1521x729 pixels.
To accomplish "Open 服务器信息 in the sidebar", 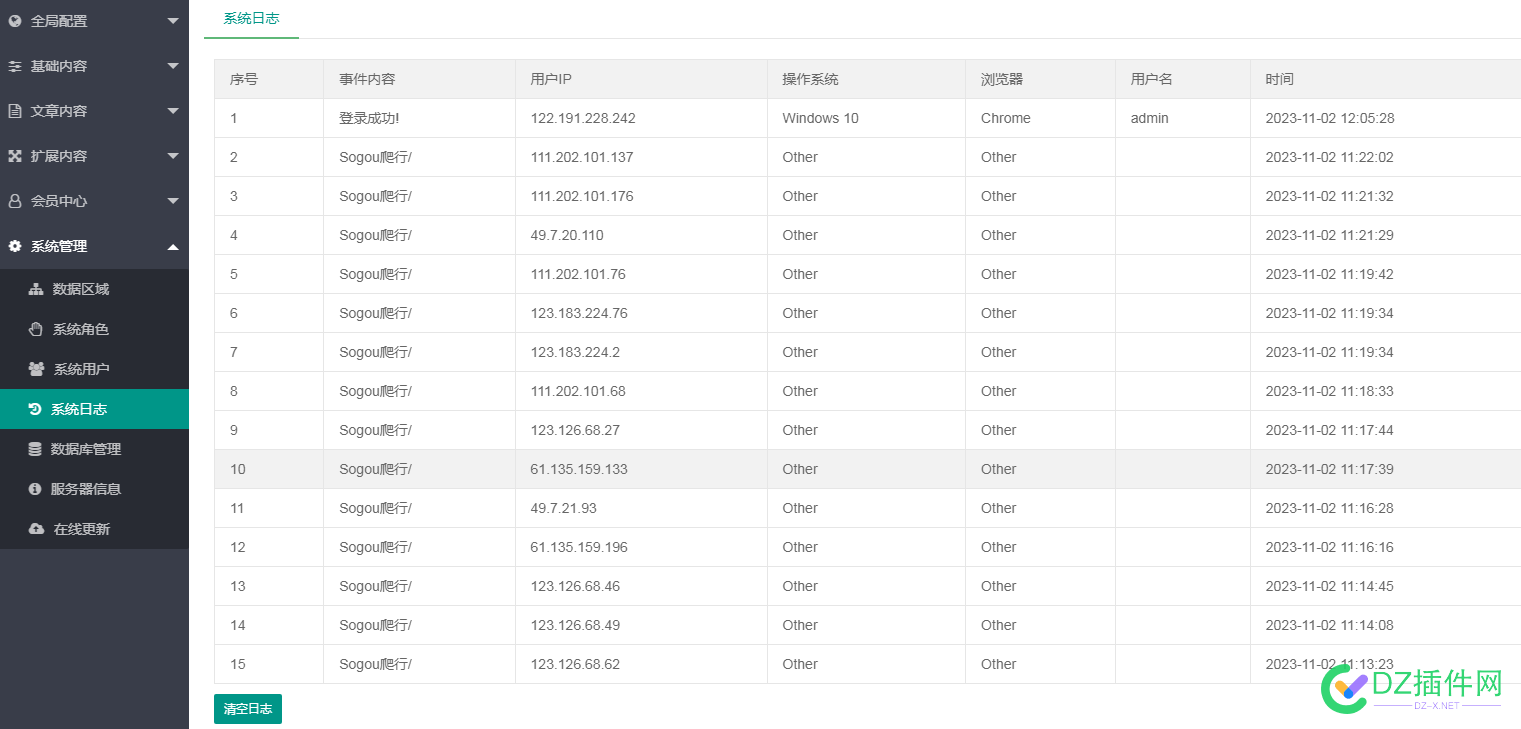I will [94, 489].
